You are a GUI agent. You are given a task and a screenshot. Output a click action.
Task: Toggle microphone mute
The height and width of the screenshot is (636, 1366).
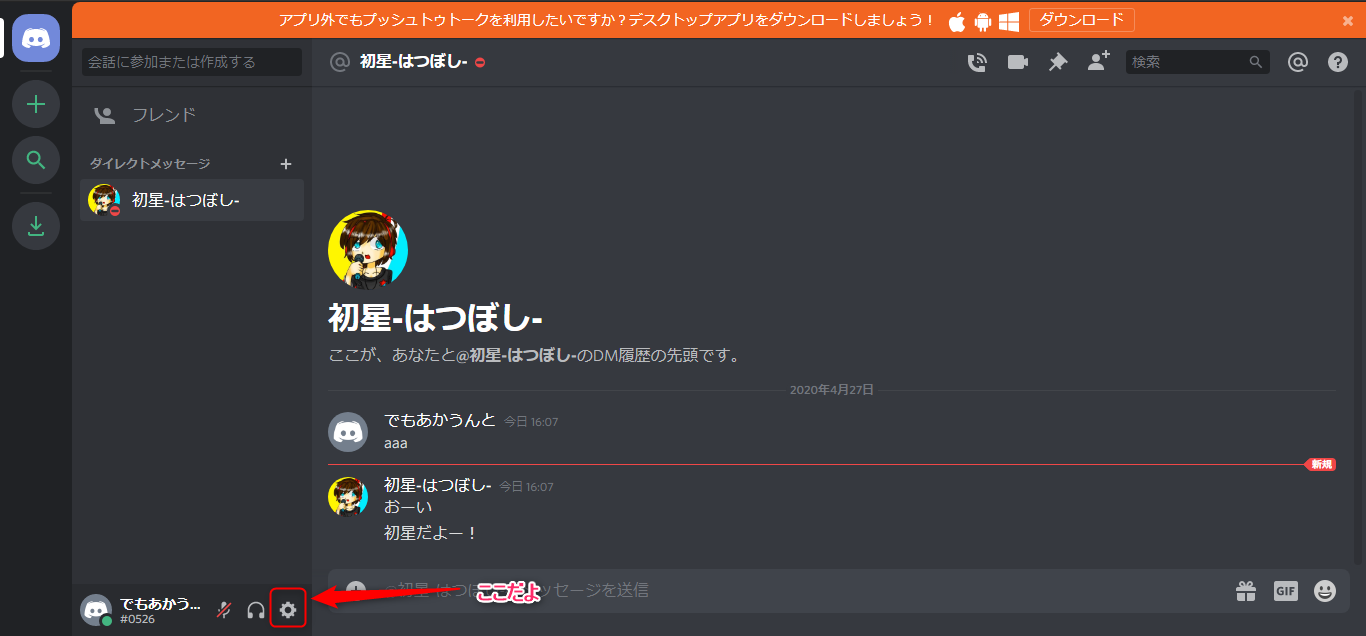225,610
